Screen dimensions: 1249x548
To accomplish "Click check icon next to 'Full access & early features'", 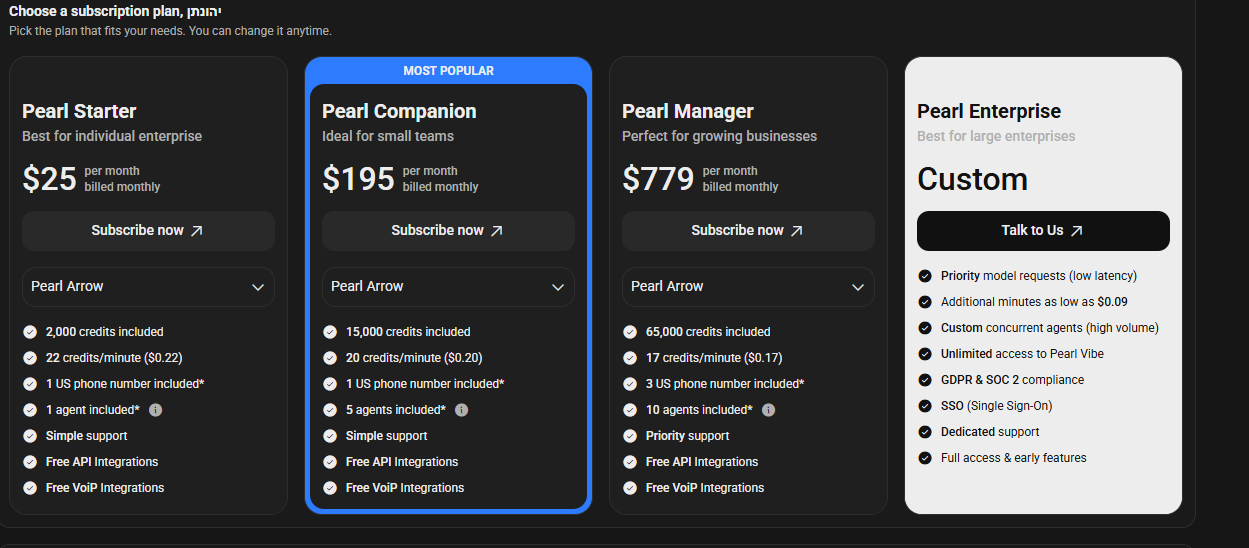I will tap(925, 458).
